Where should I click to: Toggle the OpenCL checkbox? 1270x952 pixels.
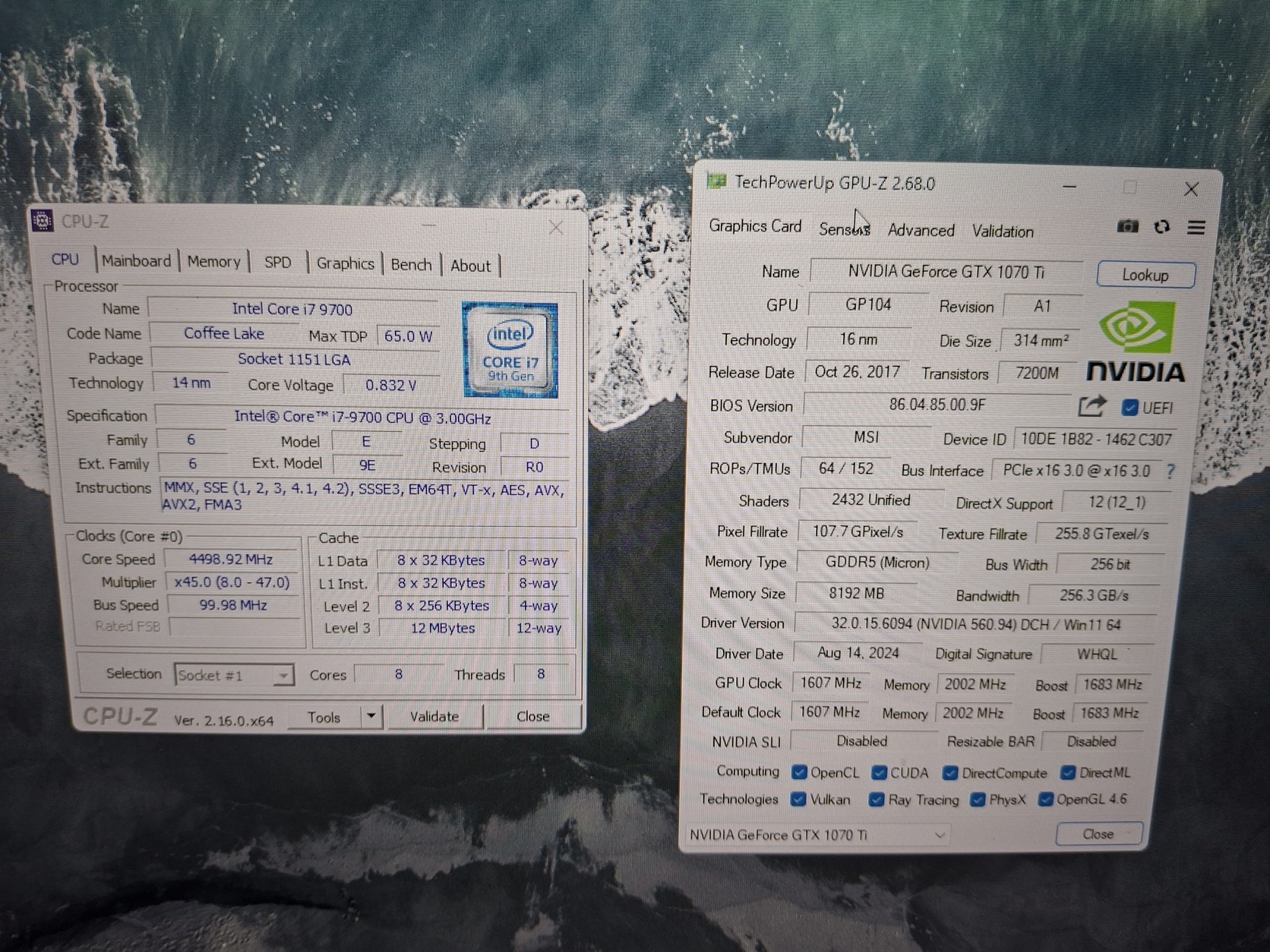point(799,772)
